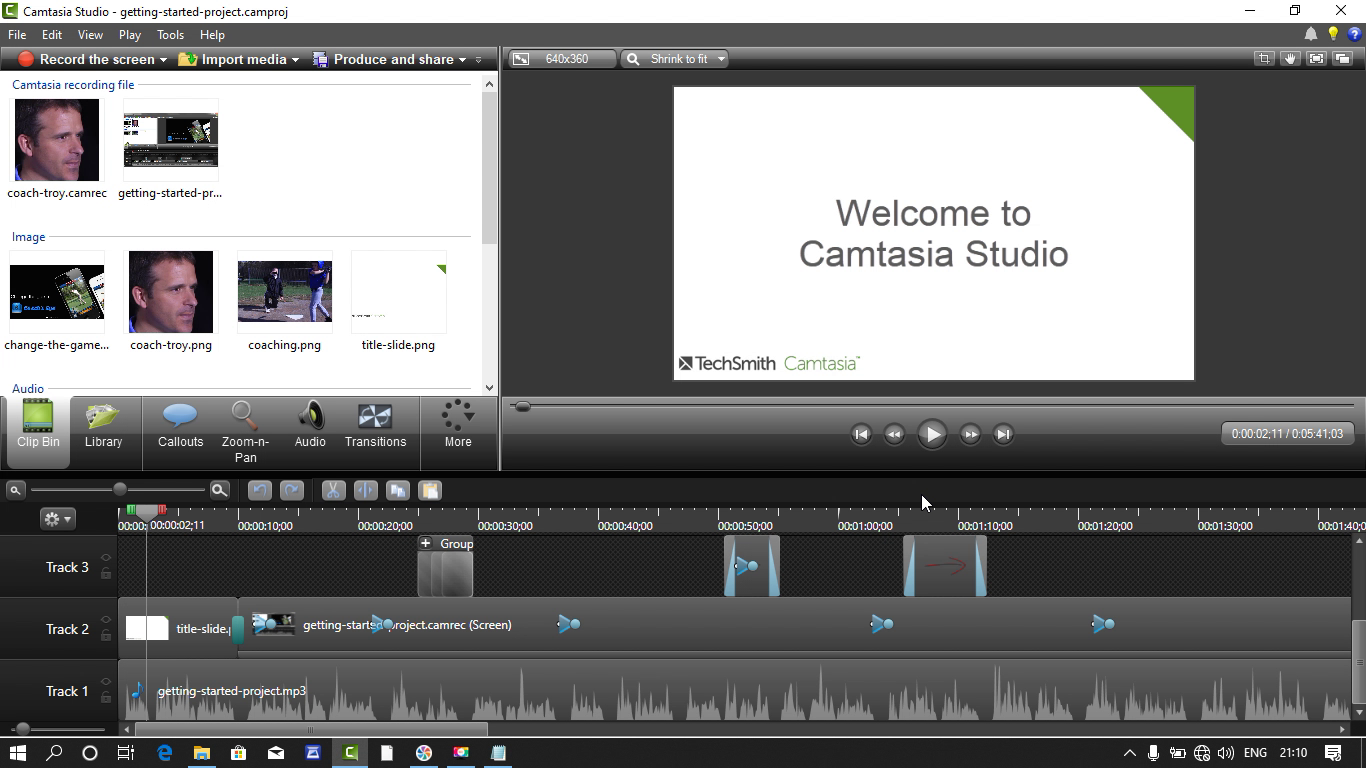1366x768 pixels.
Task: Open notifications bell icon
Action: pos(1311,34)
